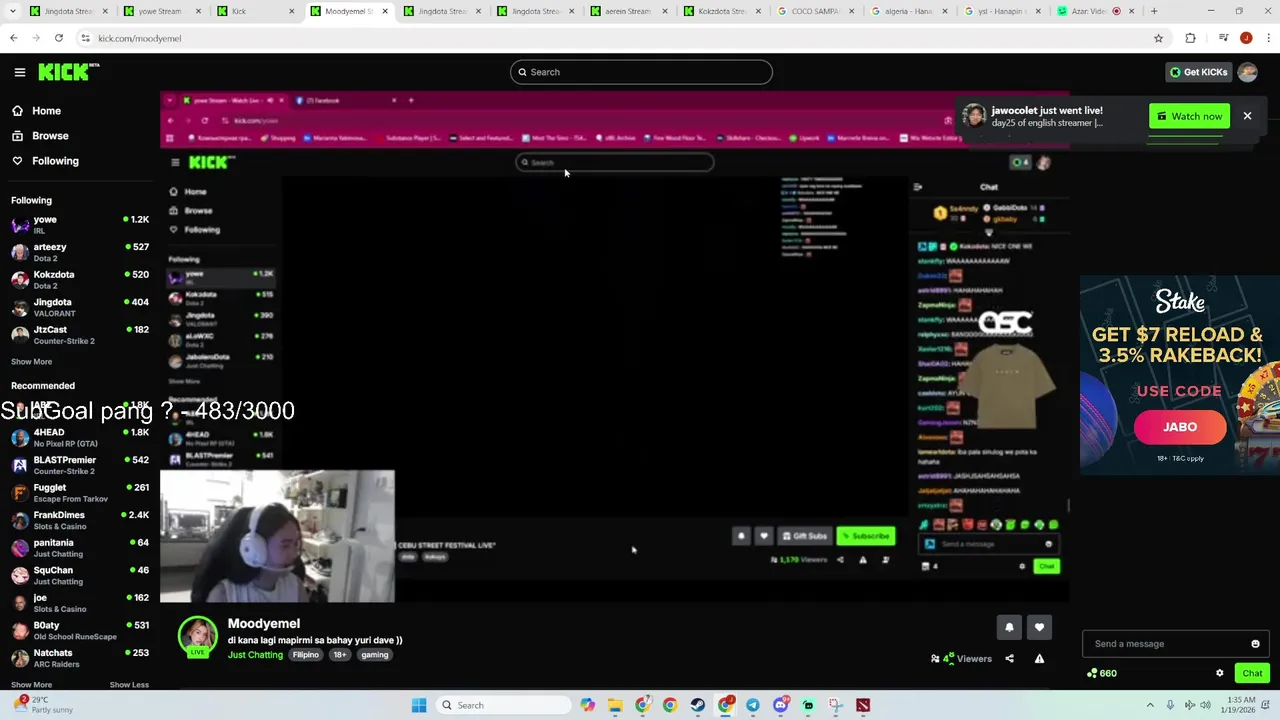Expand Recommended list with Show More

[31, 685]
